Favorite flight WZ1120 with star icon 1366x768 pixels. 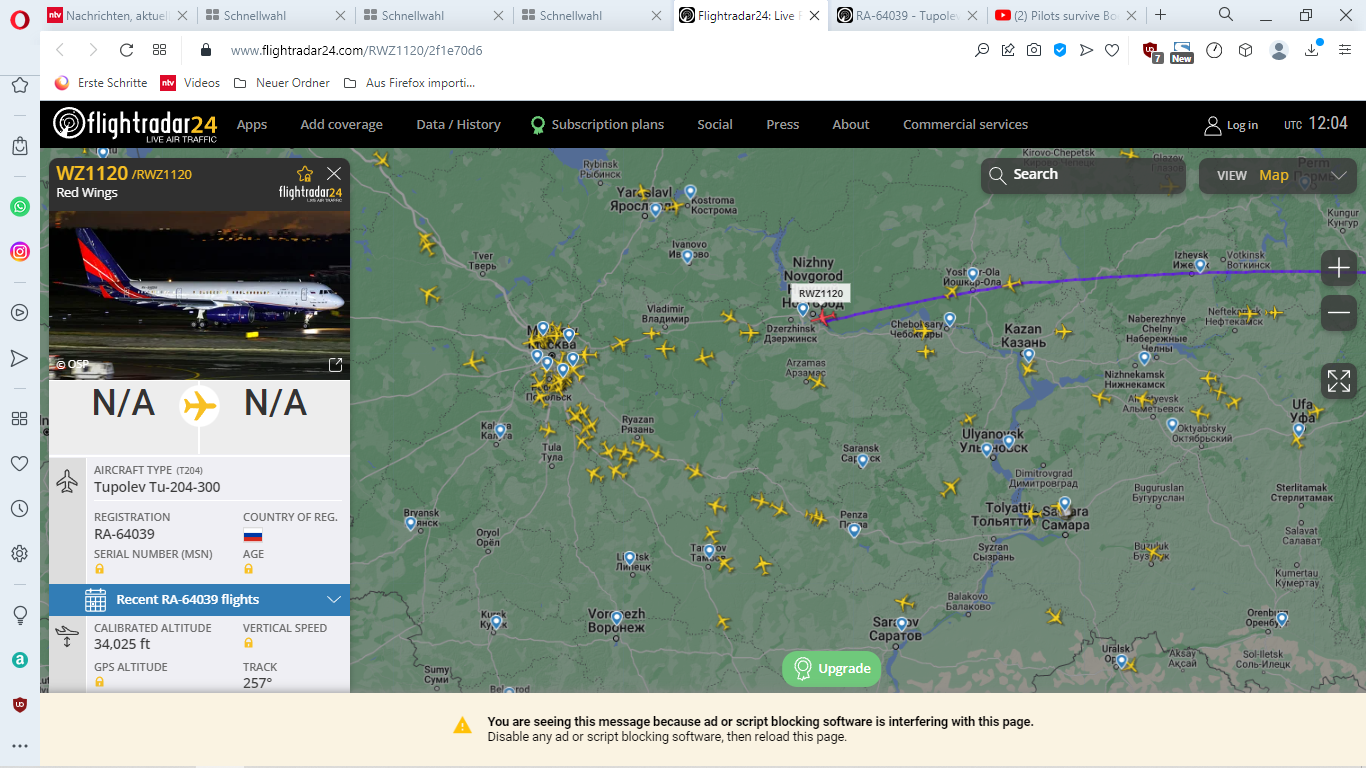point(305,174)
